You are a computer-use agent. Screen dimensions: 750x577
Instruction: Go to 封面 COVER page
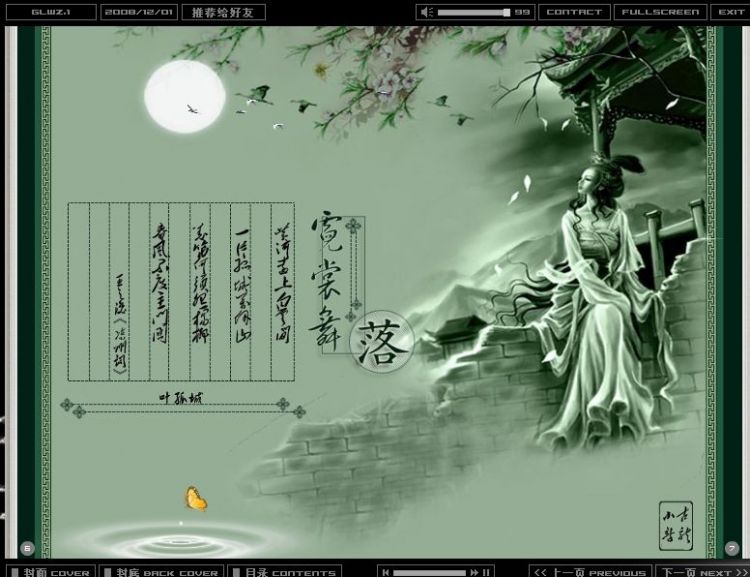(x=48, y=572)
